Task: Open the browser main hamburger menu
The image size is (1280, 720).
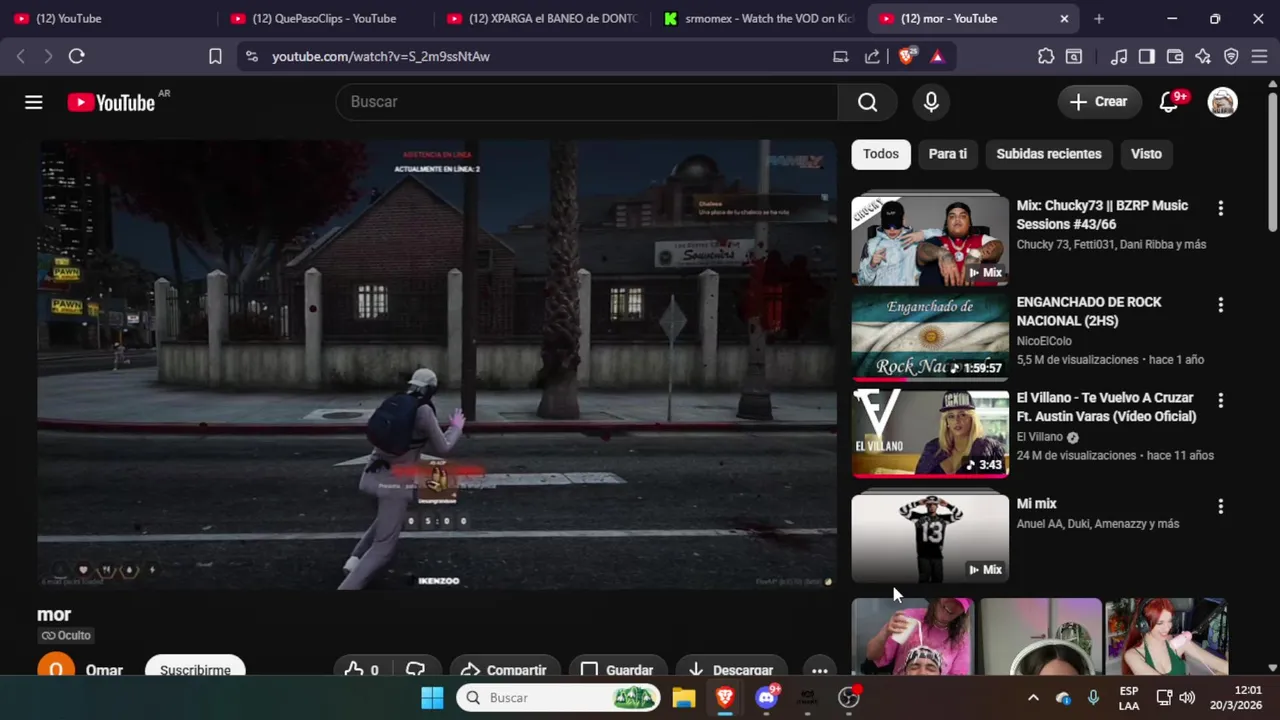Action: pyautogui.click(x=1259, y=57)
